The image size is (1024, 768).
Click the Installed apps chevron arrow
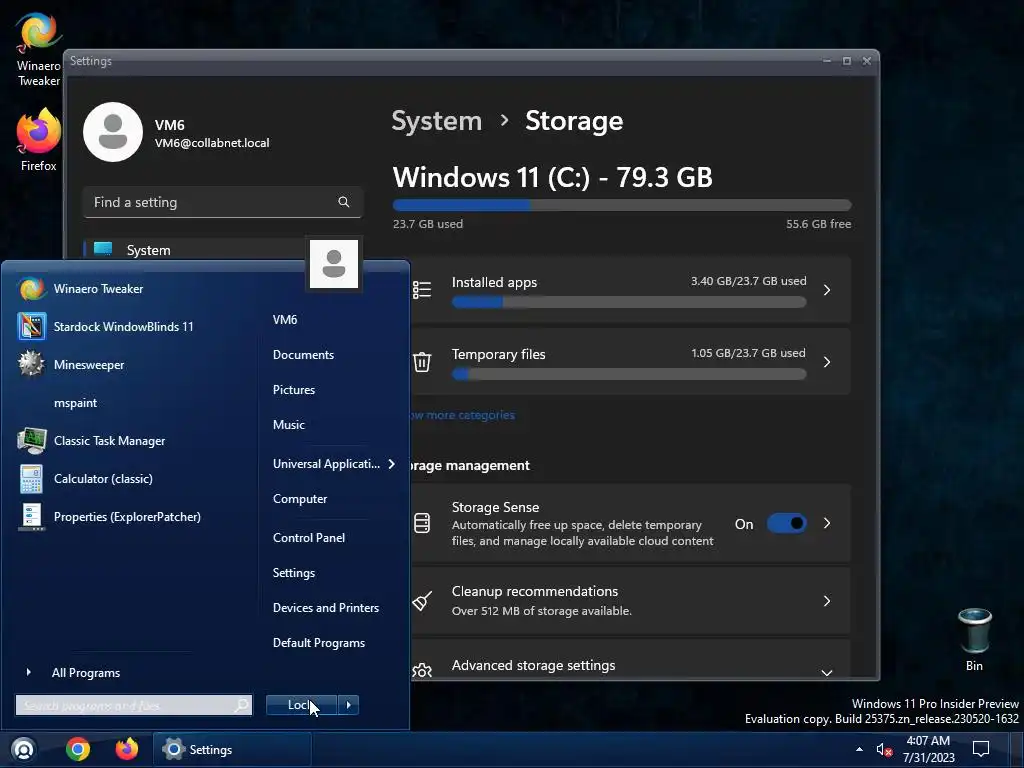(827, 290)
